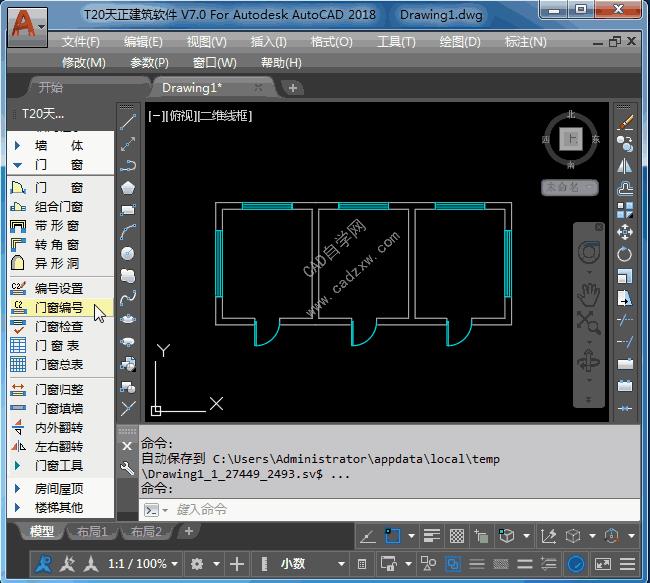
Task: Select the Erase tool in modify toolbar
Action: point(625,122)
